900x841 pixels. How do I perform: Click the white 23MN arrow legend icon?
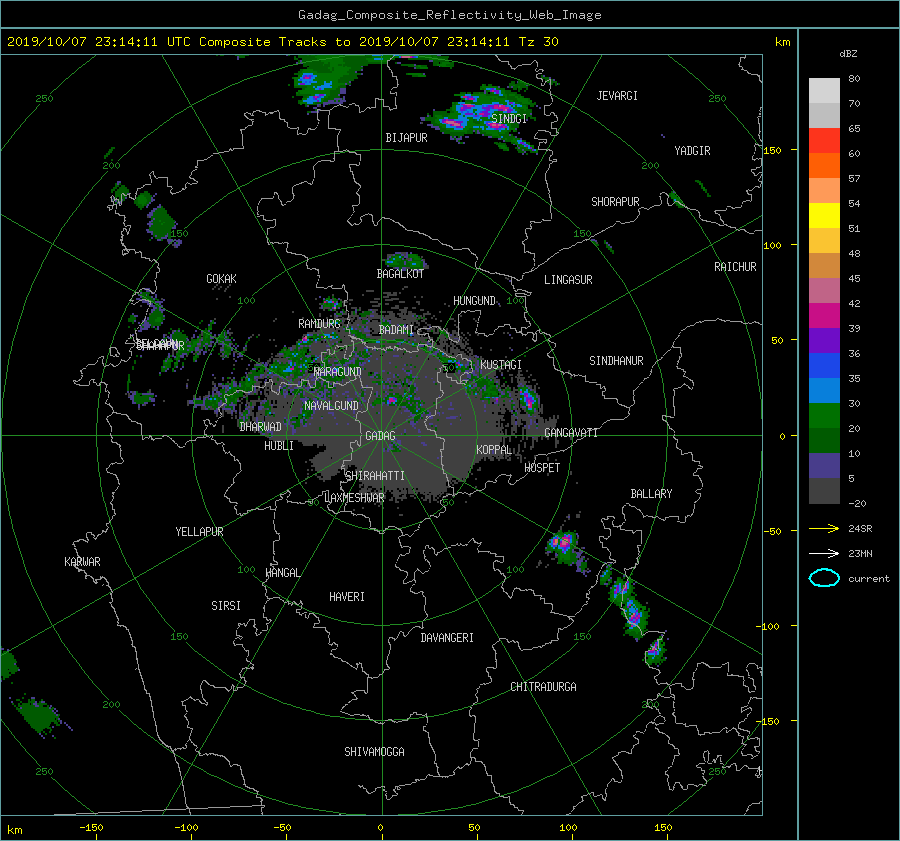click(x=824, y=553)
